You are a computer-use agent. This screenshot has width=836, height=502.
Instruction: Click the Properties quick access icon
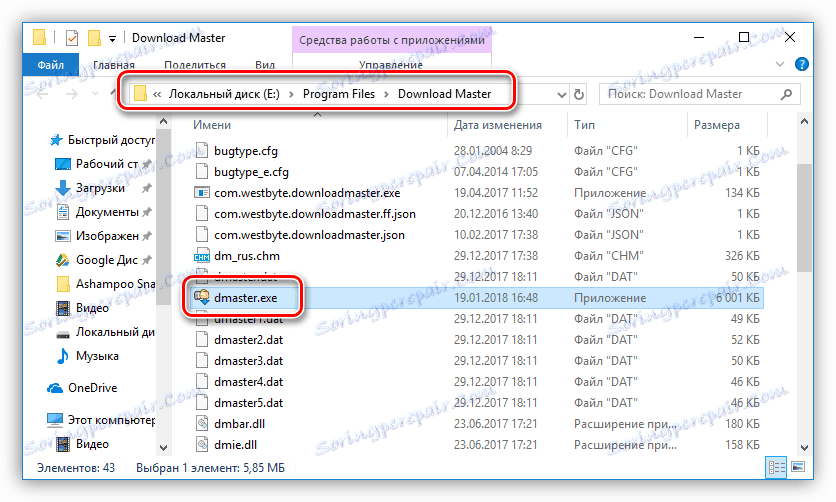pos(71,38)
